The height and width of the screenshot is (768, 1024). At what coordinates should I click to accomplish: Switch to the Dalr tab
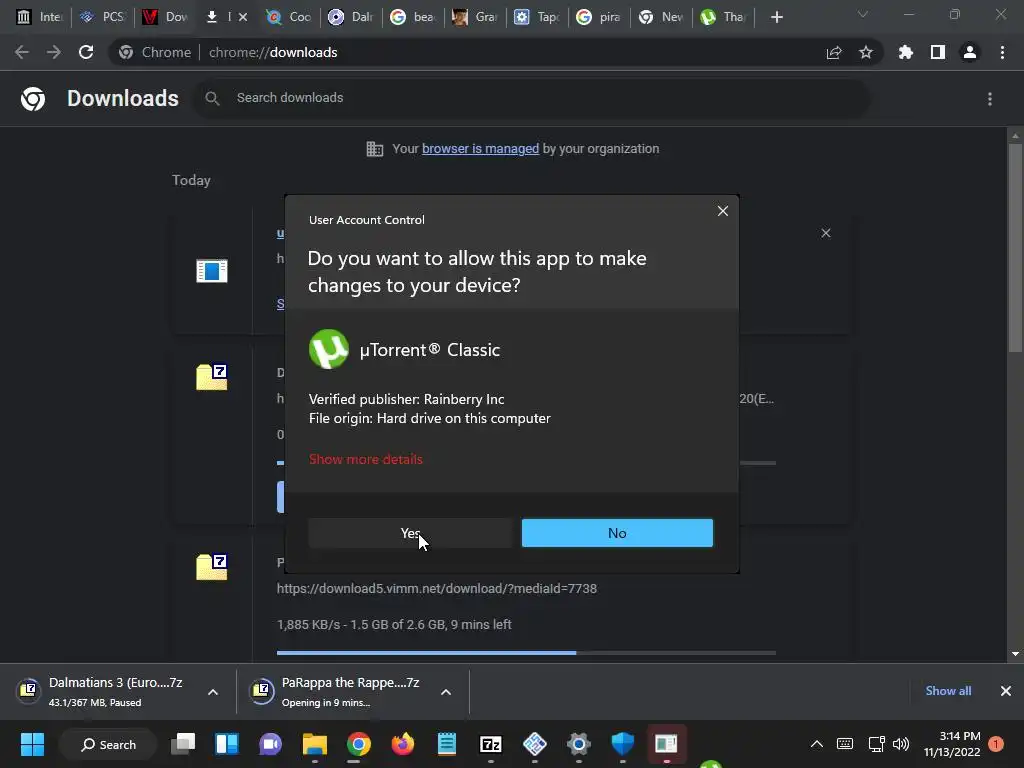point(351,17)
